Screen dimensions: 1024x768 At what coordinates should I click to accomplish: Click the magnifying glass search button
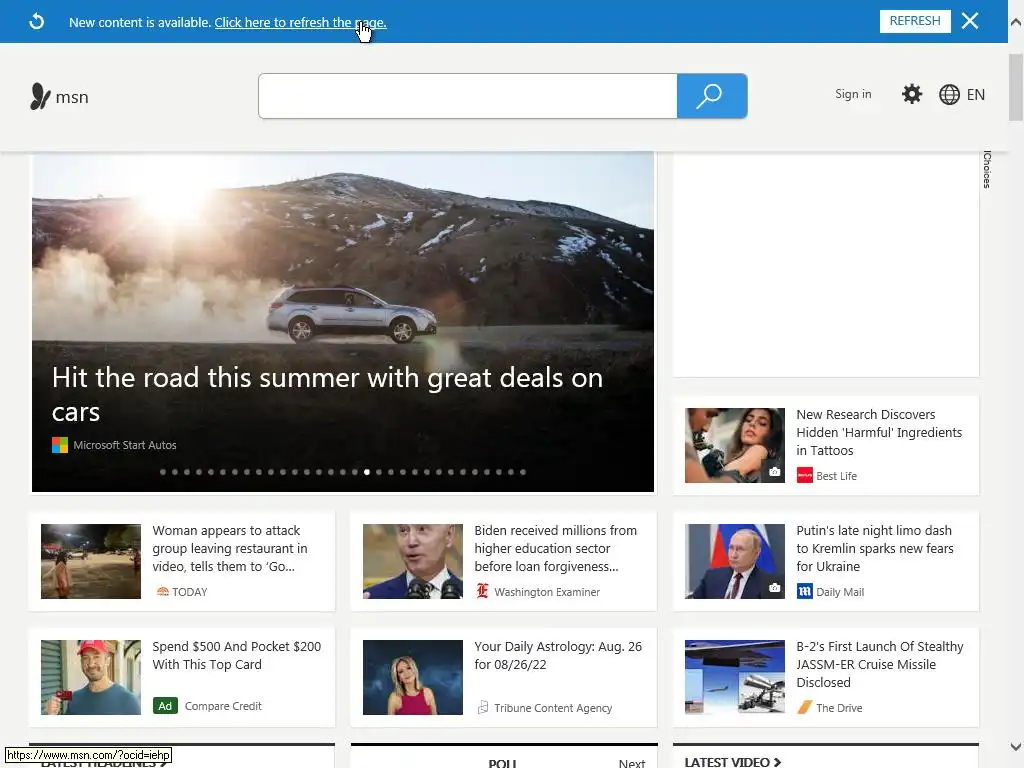pyautogui.click(x=712, y=96)
